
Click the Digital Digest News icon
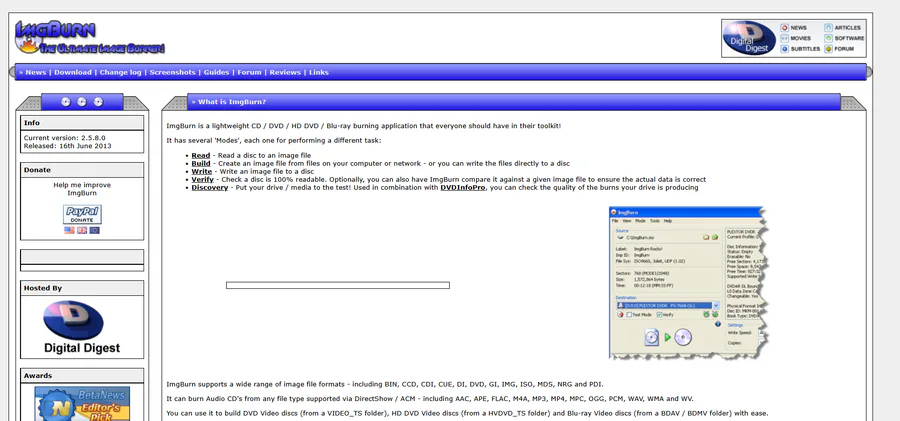pyautogui.click(x=784, y=28)
